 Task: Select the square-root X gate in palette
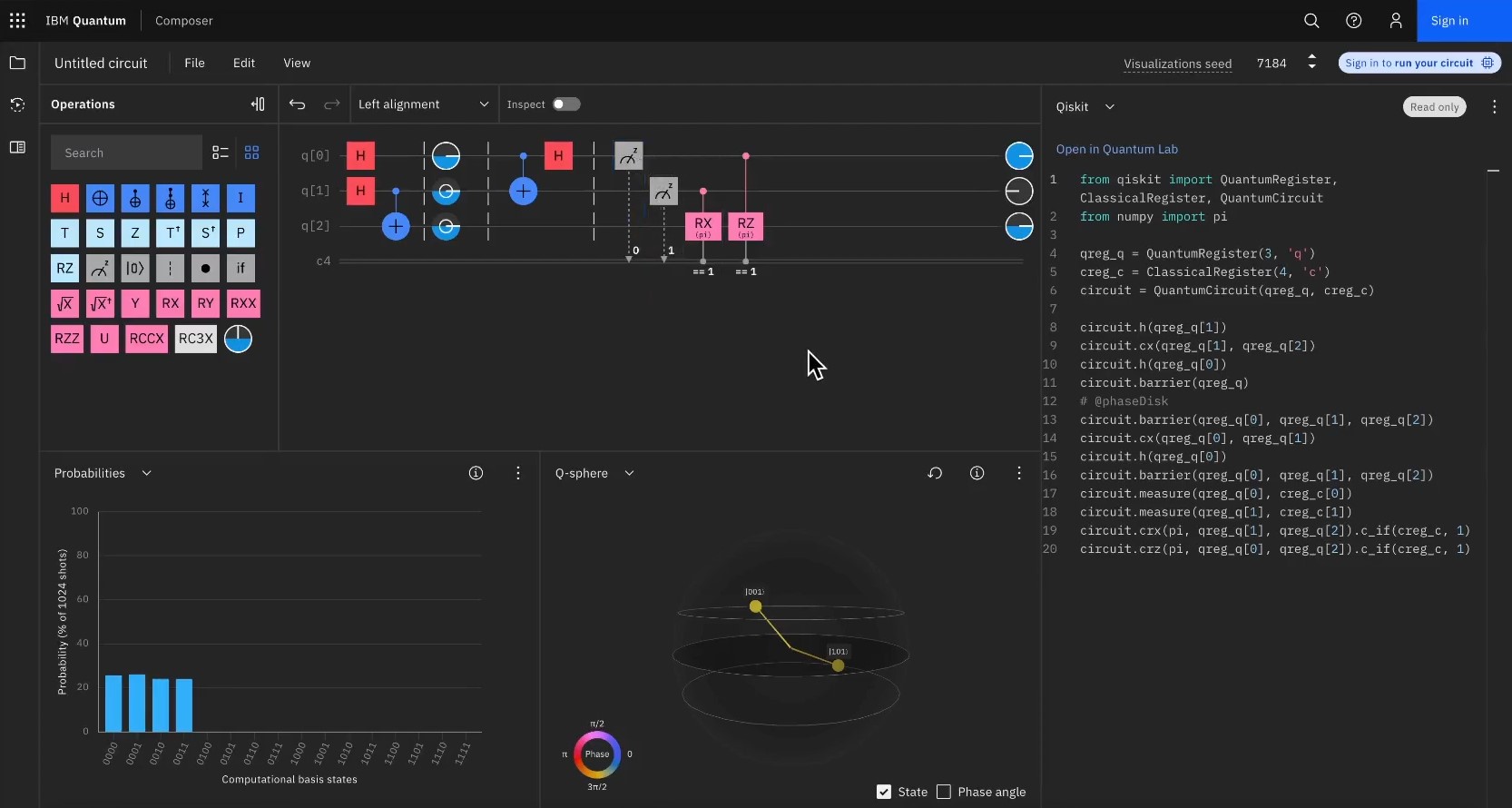(x=64, y=304)
